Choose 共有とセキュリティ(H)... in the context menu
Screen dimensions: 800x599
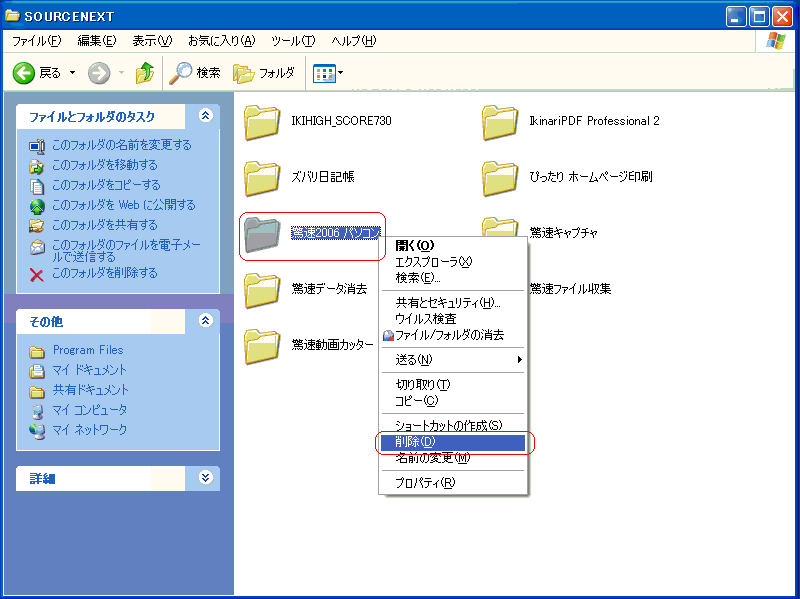(x=453, y=303)
